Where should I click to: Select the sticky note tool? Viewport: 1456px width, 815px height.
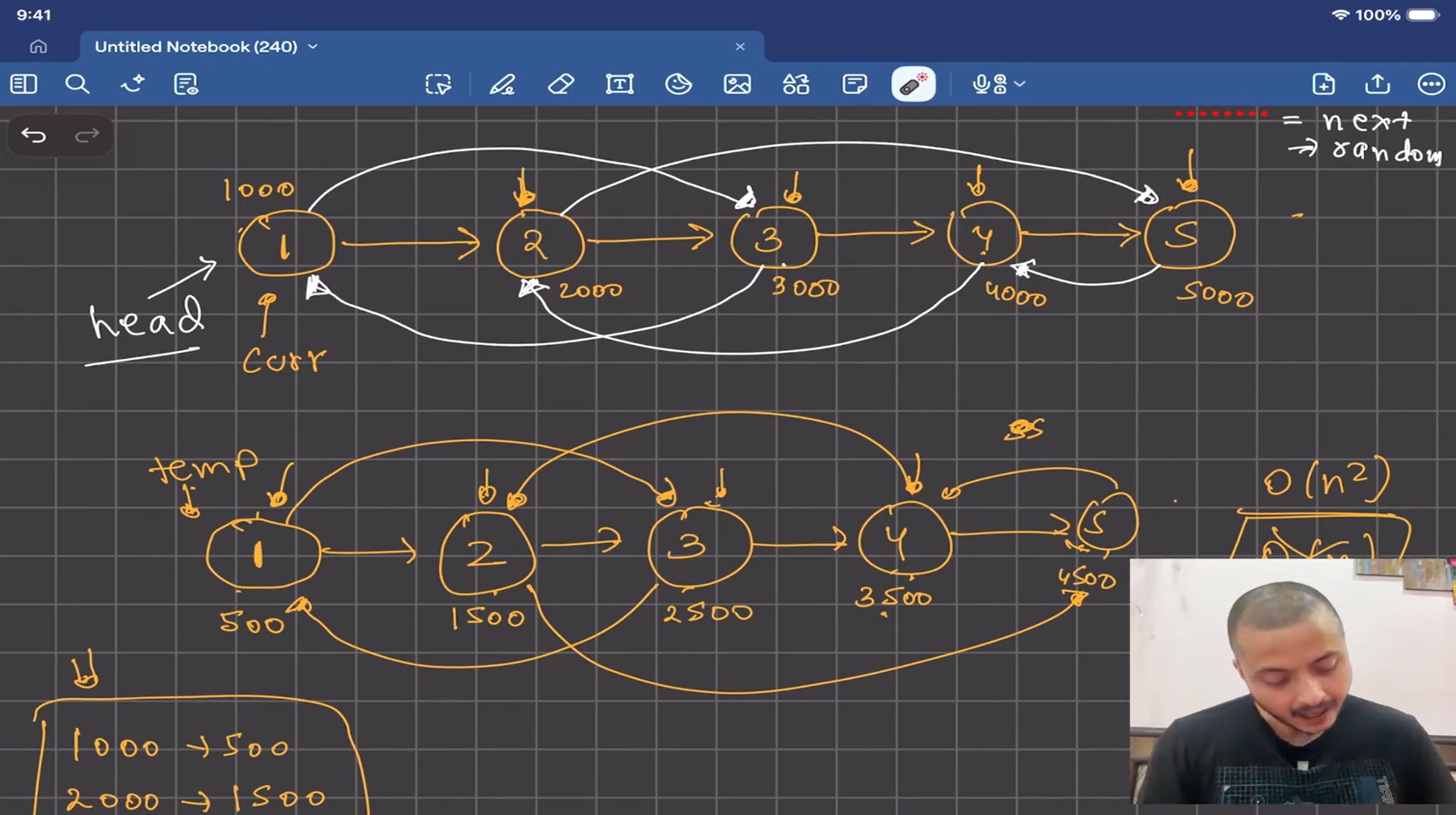854,84
